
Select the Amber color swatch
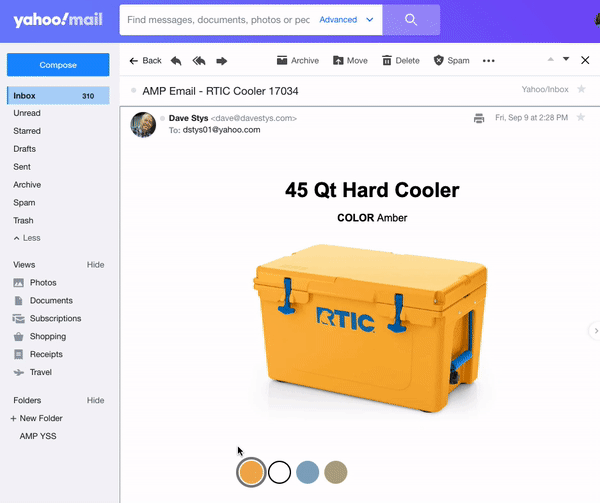pyautogui.click(x=251, y=472)
